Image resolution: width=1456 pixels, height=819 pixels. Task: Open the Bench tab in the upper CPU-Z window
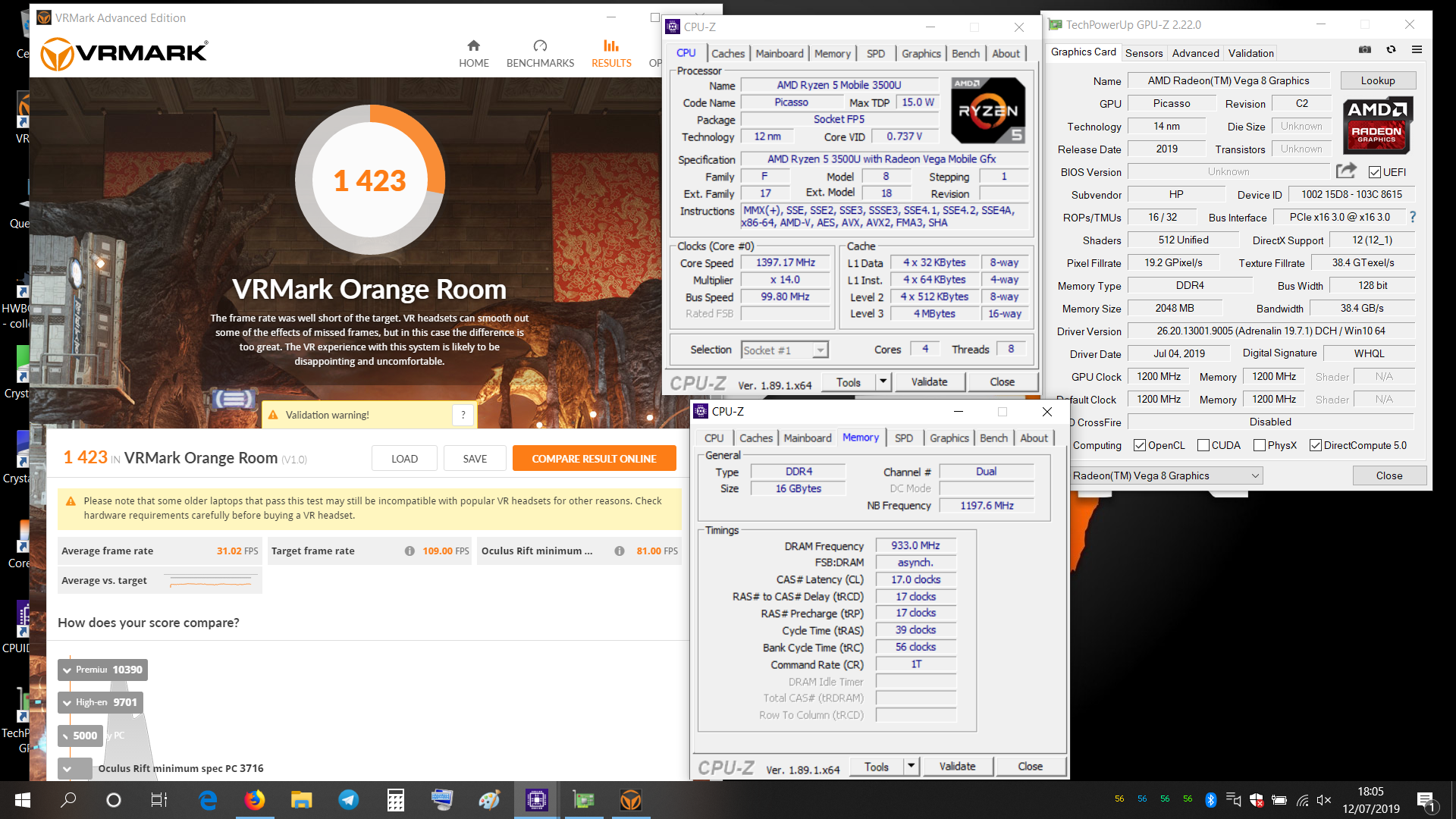(965, 53)
